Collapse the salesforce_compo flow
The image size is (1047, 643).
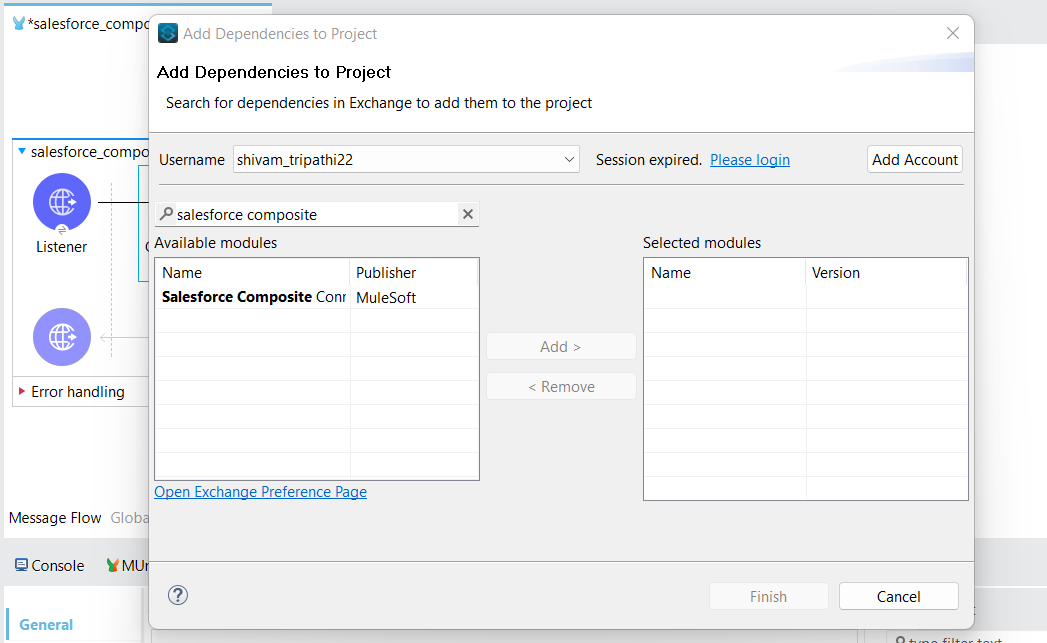point(22,152)
